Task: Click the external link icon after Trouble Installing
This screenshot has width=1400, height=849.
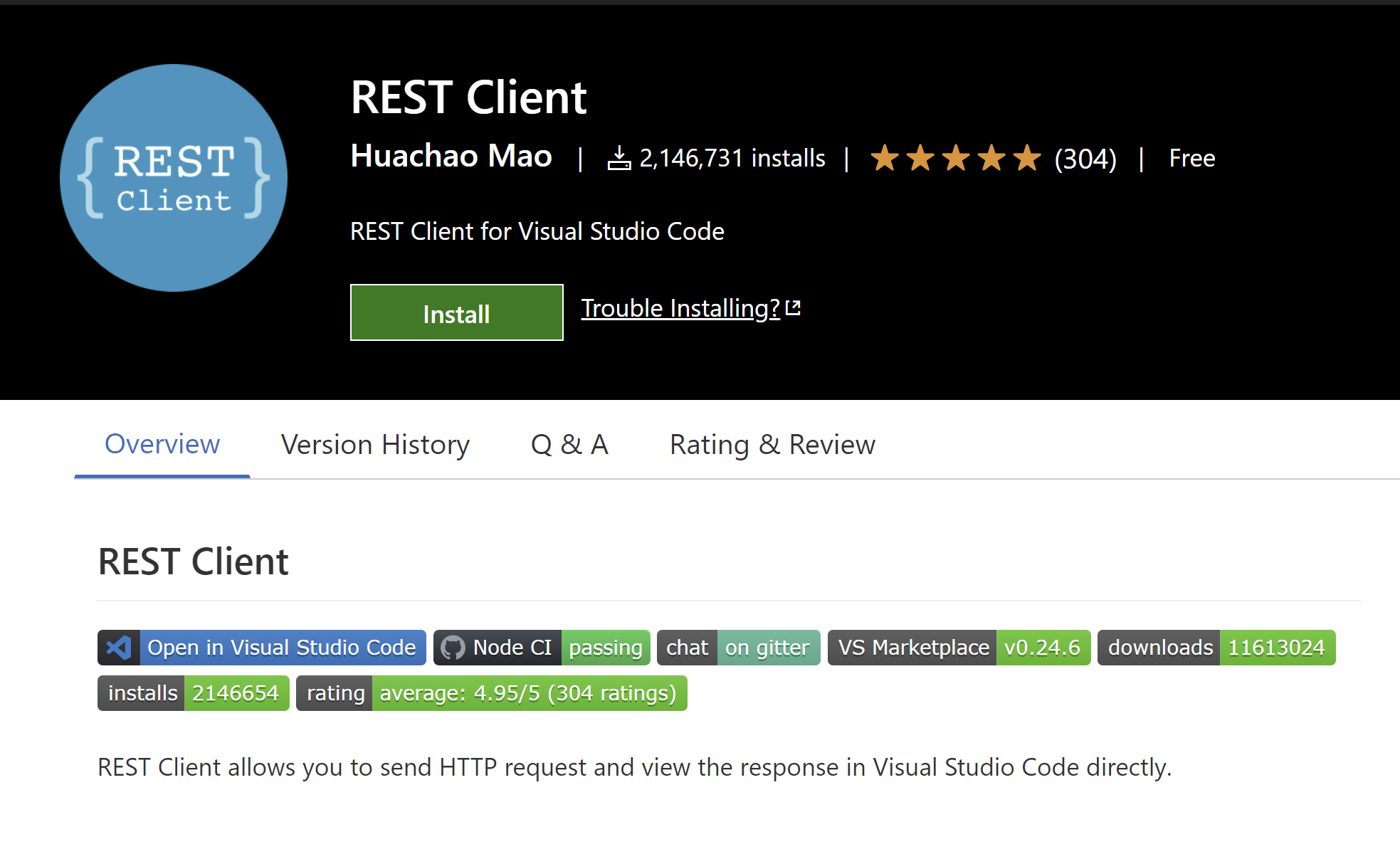Action: coord(793,307)
